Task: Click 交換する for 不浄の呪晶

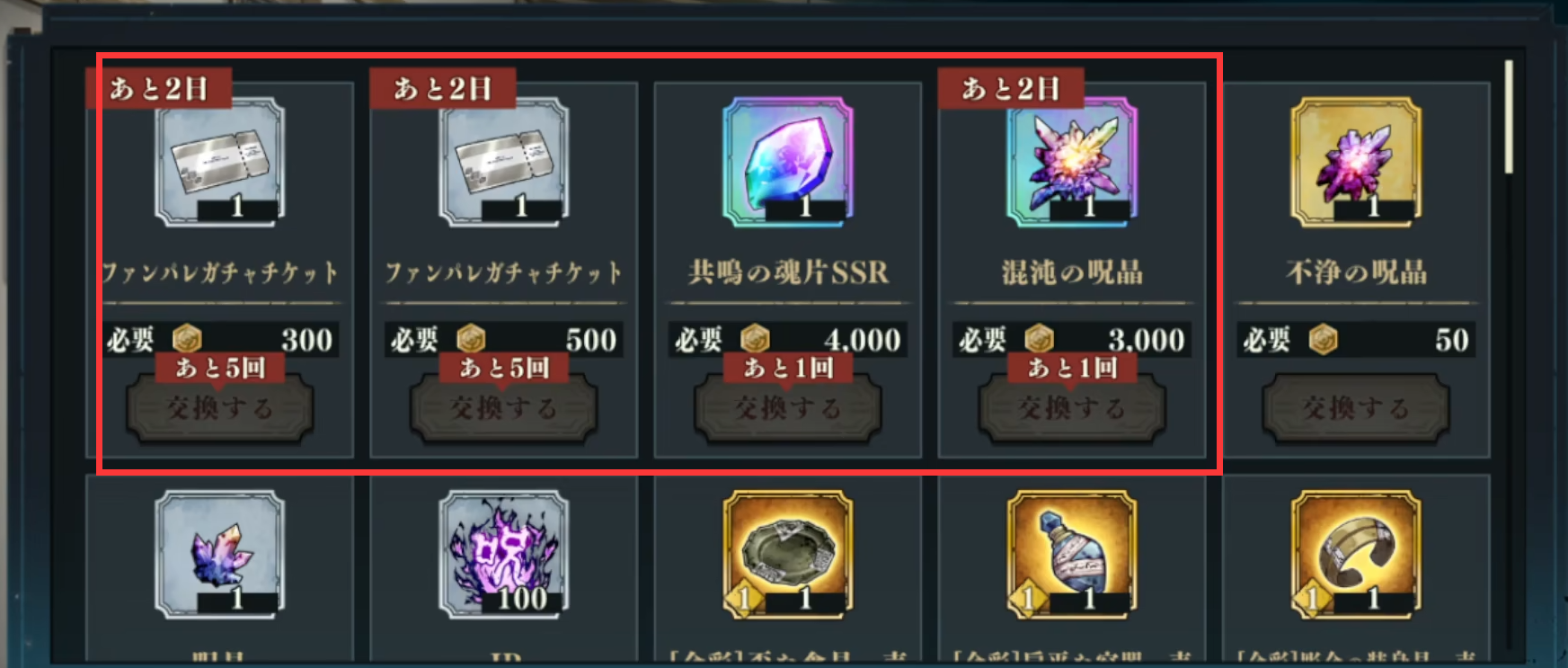Action: [x=1356, y=409]
